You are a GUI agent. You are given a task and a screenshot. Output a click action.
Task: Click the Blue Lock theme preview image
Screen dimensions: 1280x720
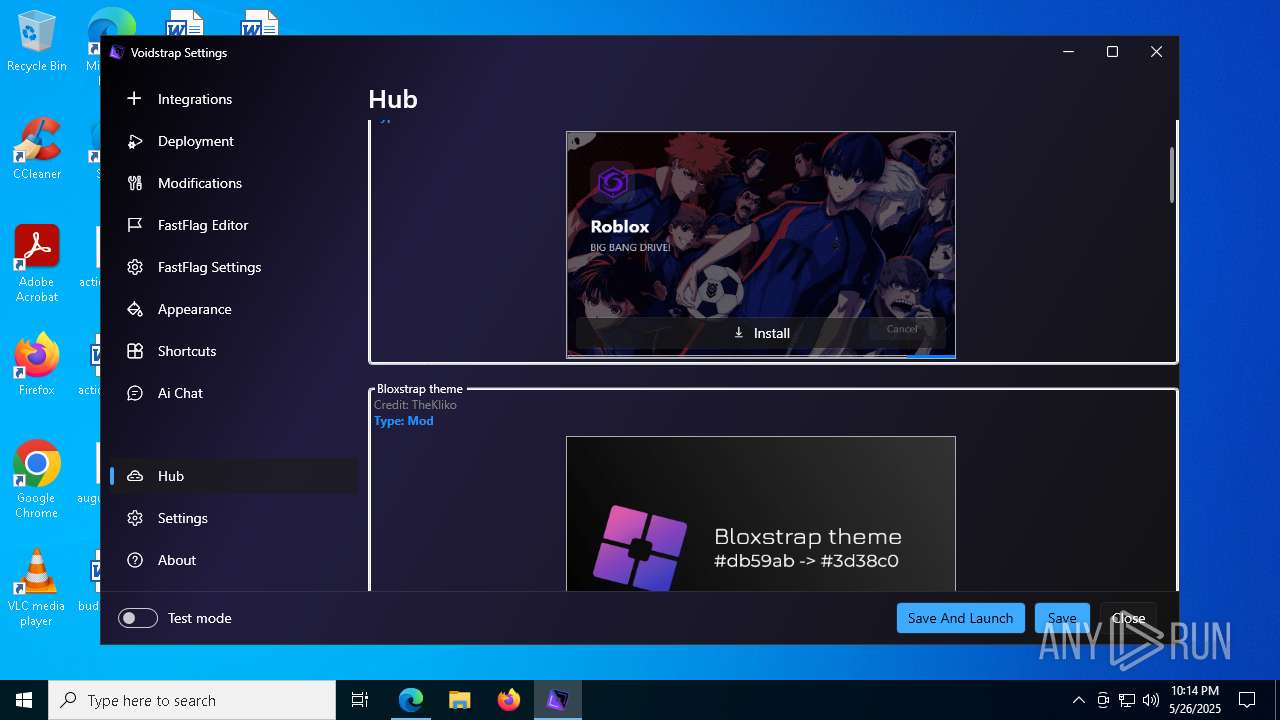pos(761,244)
